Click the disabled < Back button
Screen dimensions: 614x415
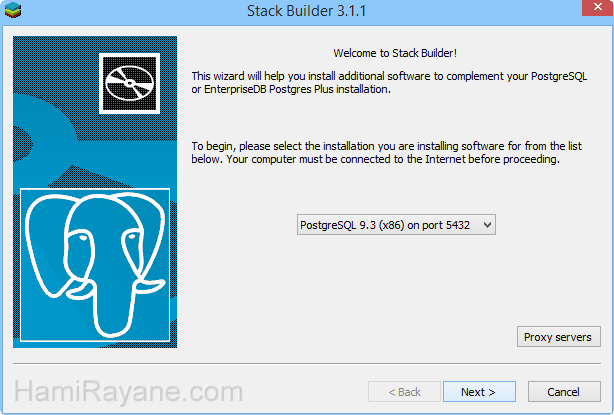[x=404, y=392]
